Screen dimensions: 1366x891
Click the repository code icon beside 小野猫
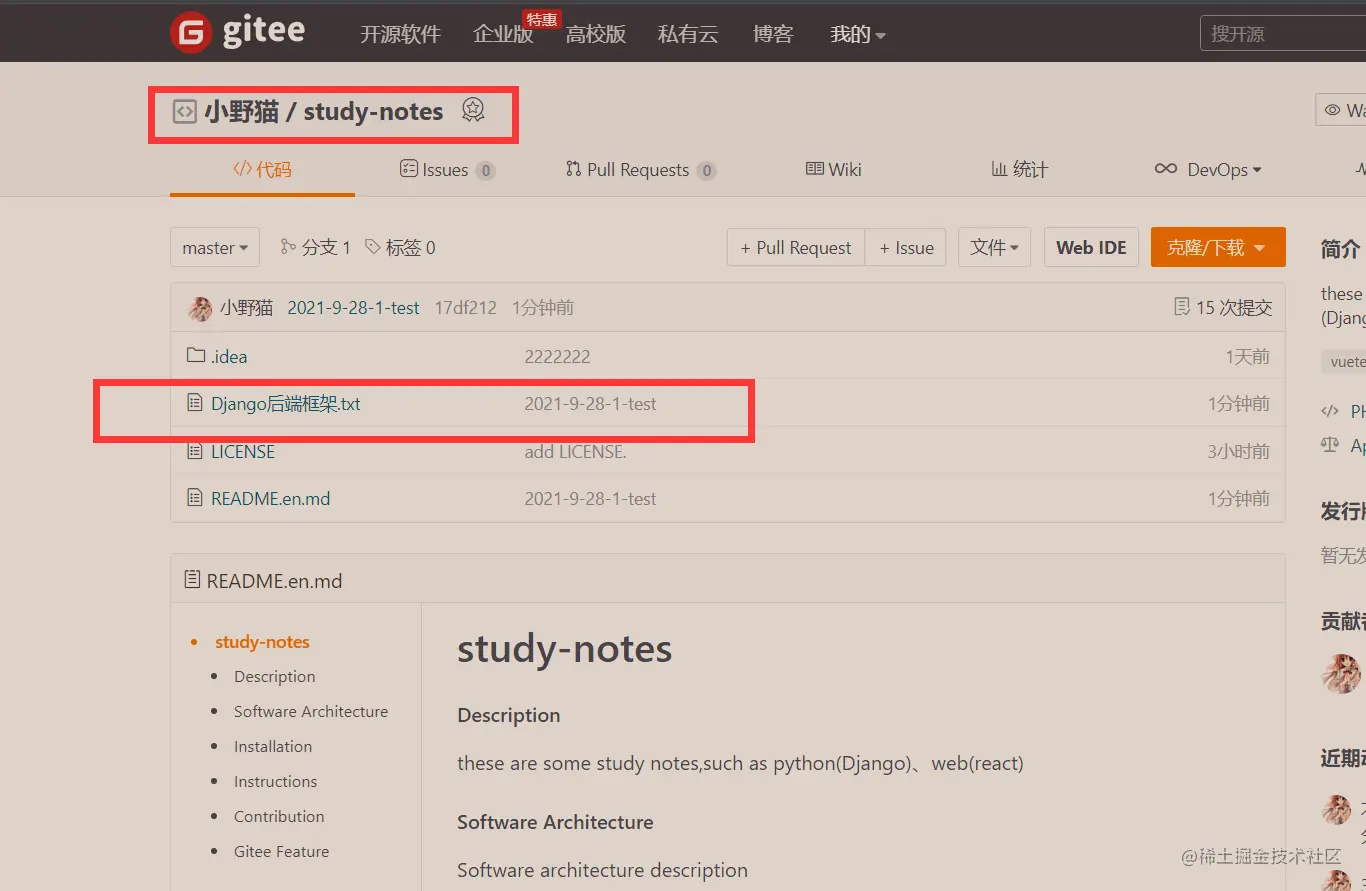184,111
